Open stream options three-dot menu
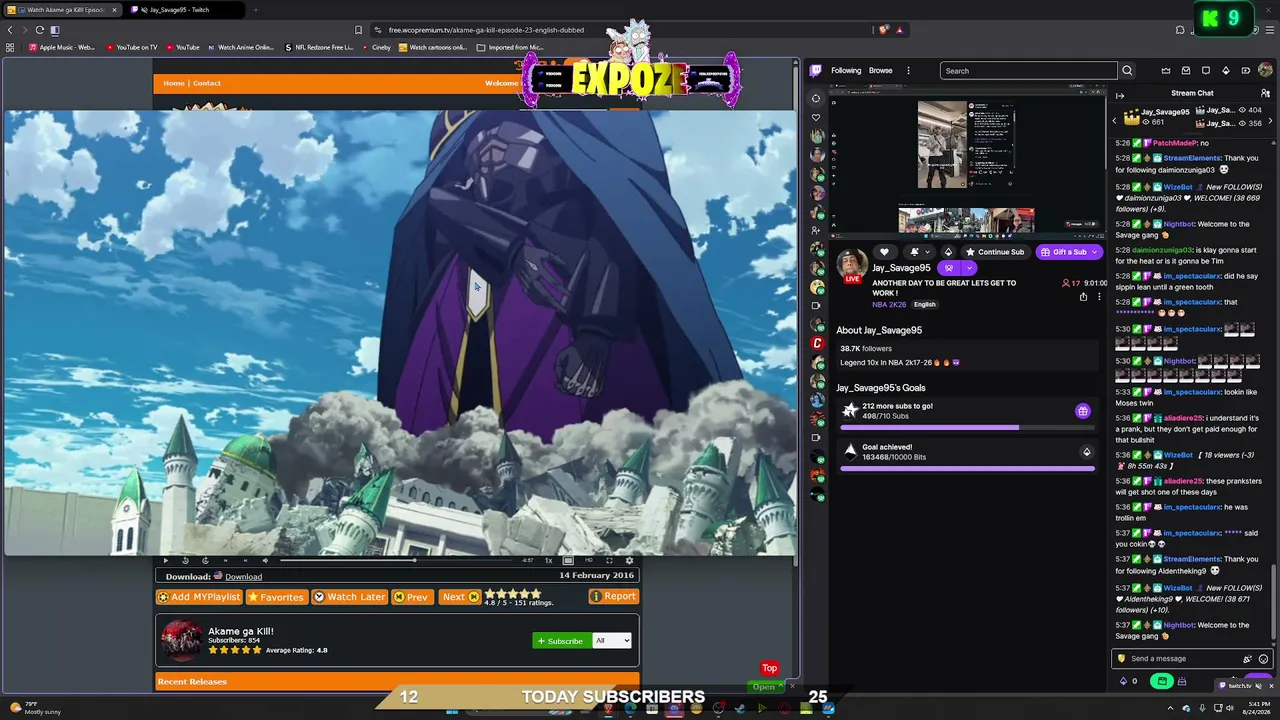1280x720 pixels. coord(1099,297)
